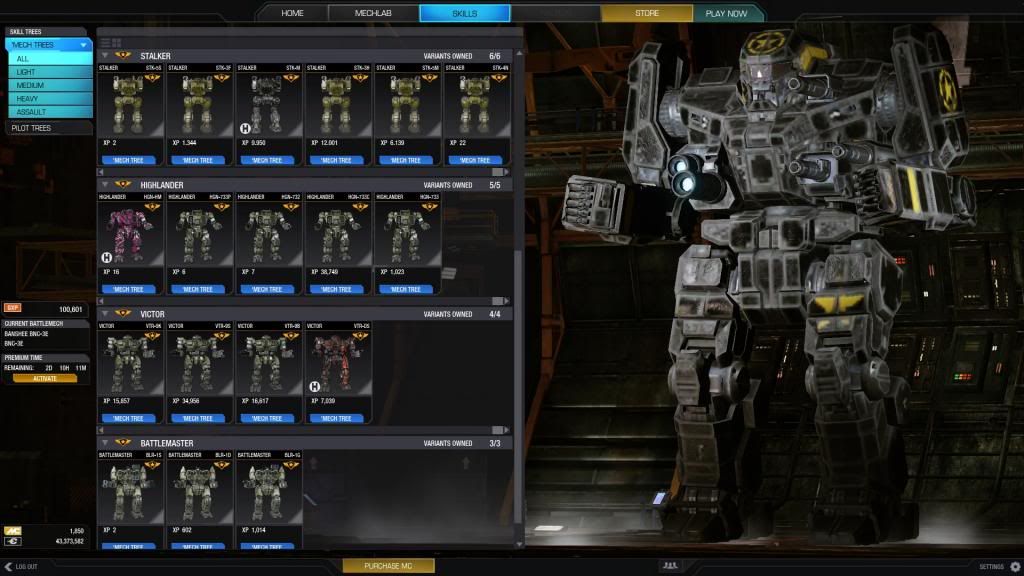Click emblem on Stalker XP 1,344 card

221,78
